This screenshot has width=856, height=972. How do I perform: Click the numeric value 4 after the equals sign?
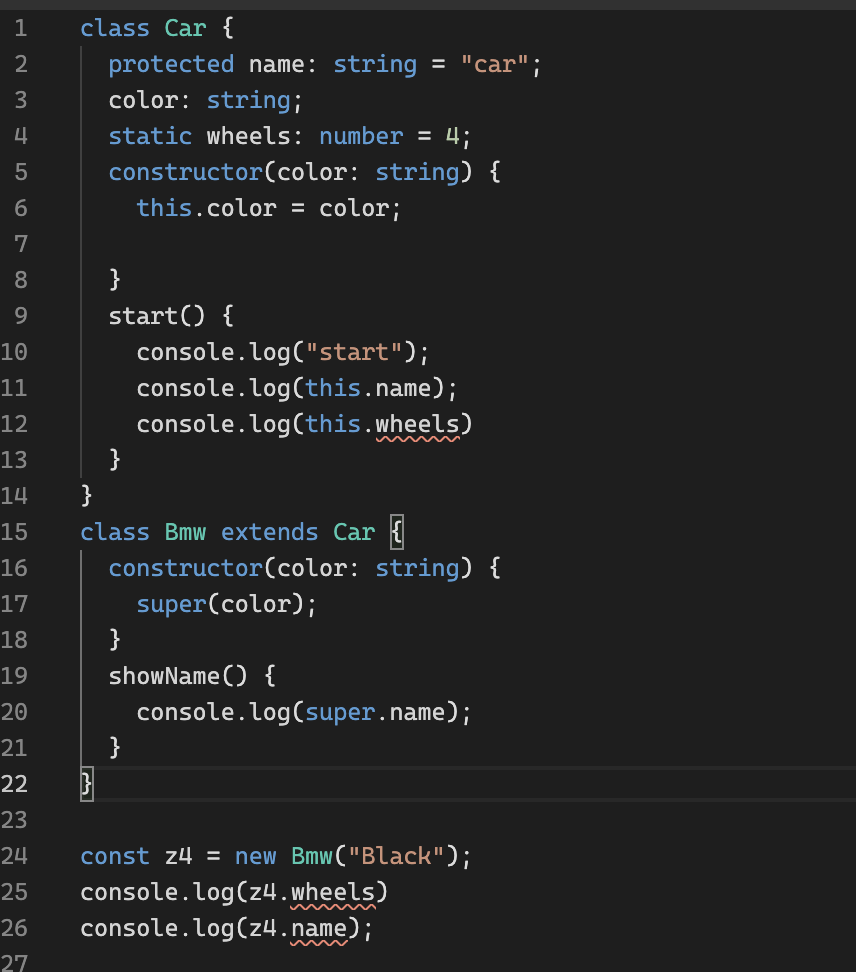coord(452,136)
